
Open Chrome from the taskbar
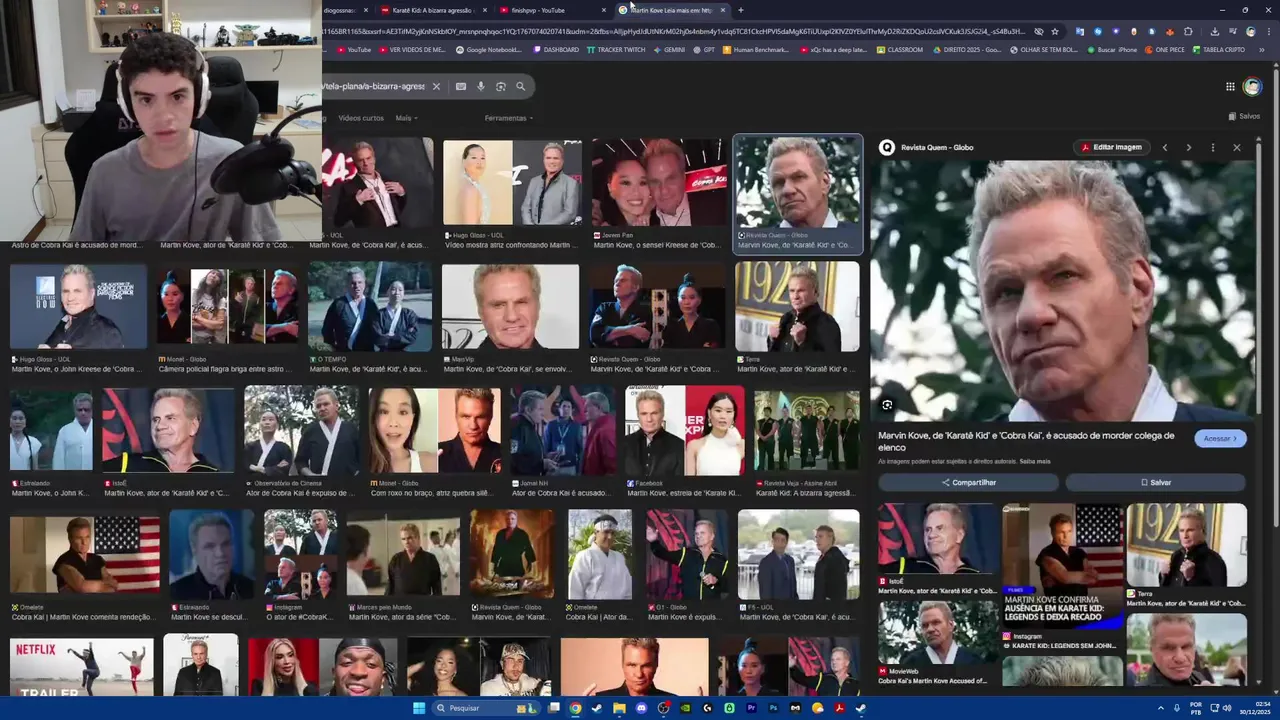[575, 708]
